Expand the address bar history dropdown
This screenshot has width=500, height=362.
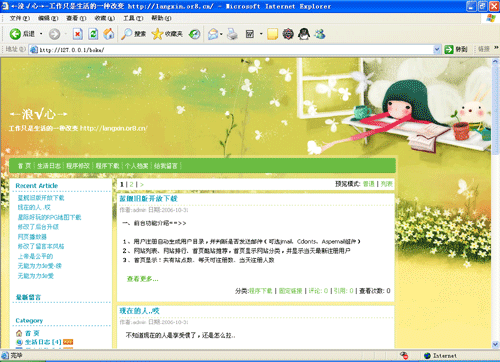click(x=437, y=50)
